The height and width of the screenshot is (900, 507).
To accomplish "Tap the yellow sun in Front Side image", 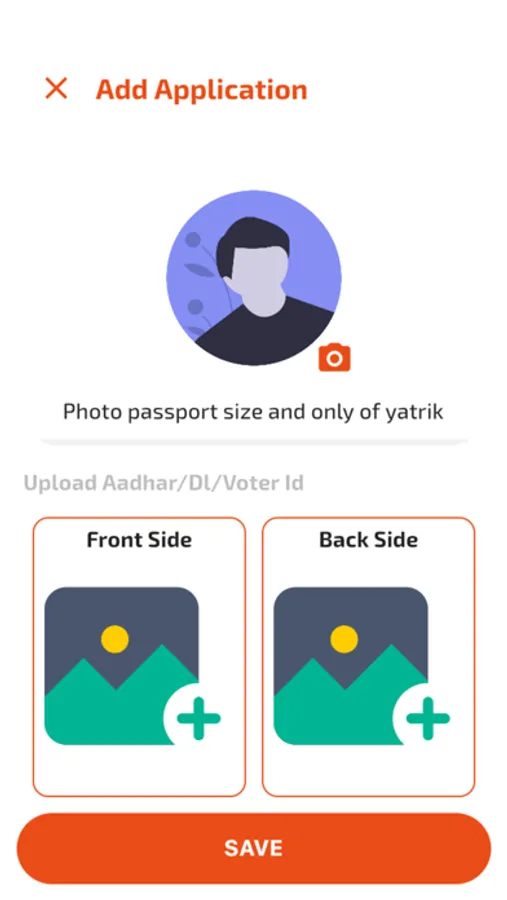I will (x=115, y=639).
